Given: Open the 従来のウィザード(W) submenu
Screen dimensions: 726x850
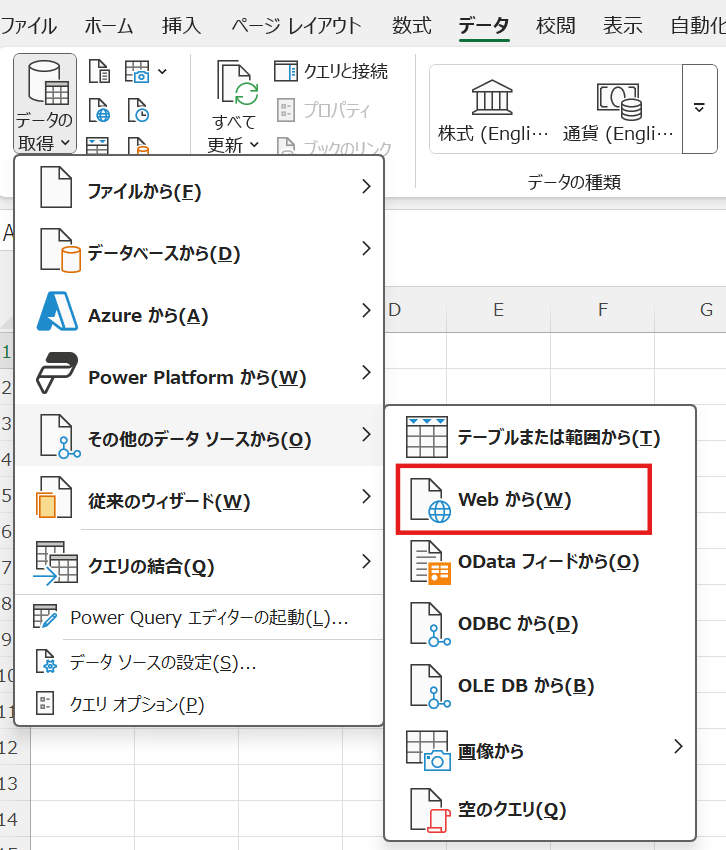Looking at the screenshot, I should [x=199, y=498].
